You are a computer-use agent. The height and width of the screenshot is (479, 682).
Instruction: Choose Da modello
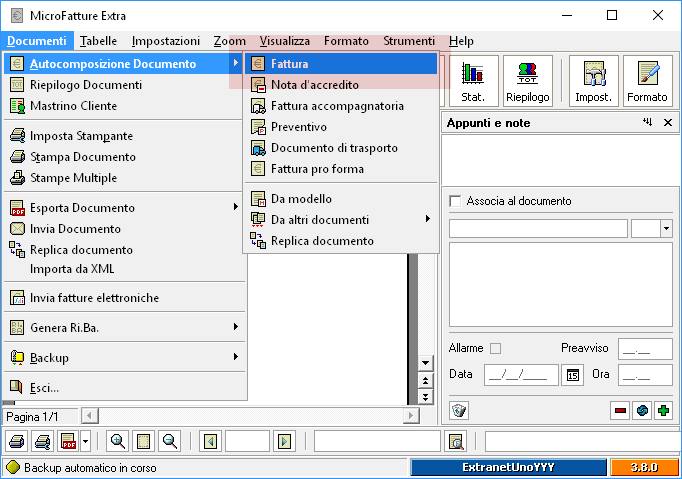point(341,199)
